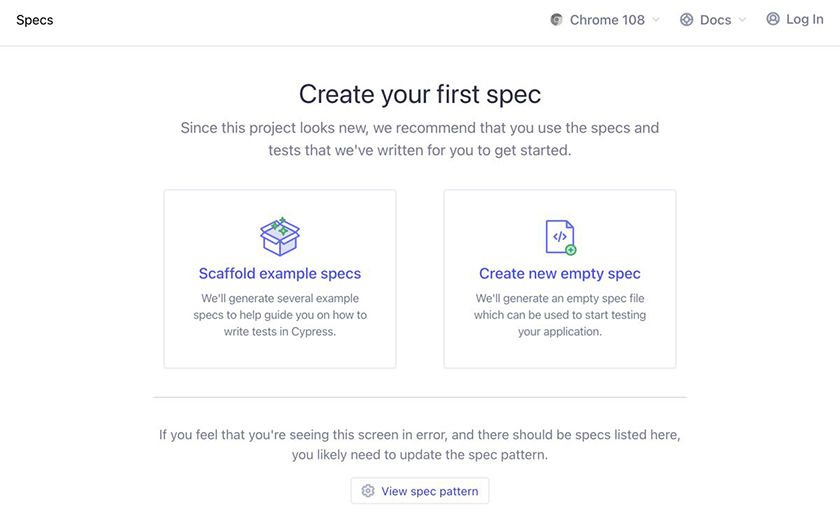Screen dimensions: 840x531
Task: Select Log In in the header
Action: coord(804,19)
